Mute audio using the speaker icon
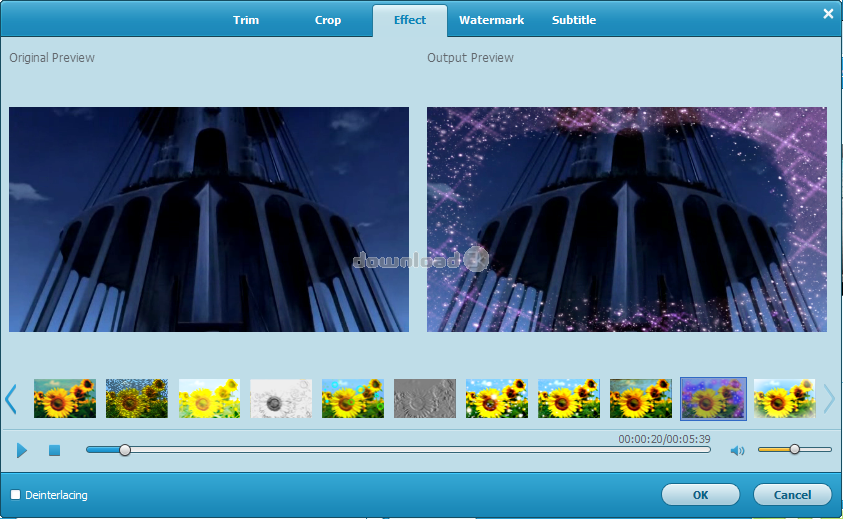843x519 pixels. pos(738,451)
